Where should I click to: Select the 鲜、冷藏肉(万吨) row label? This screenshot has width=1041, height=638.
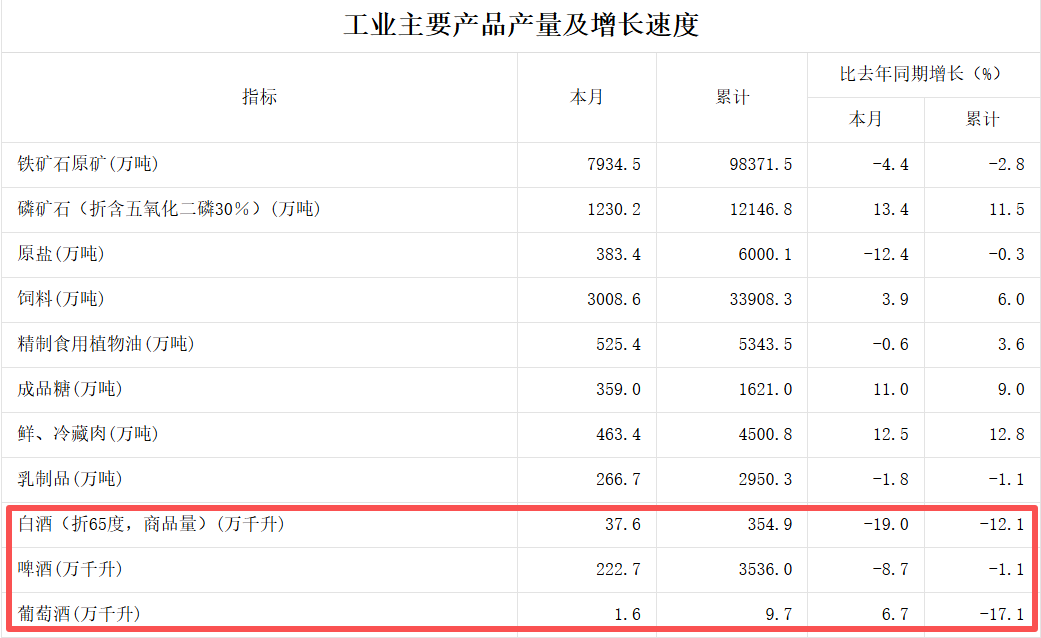point(88,434)
